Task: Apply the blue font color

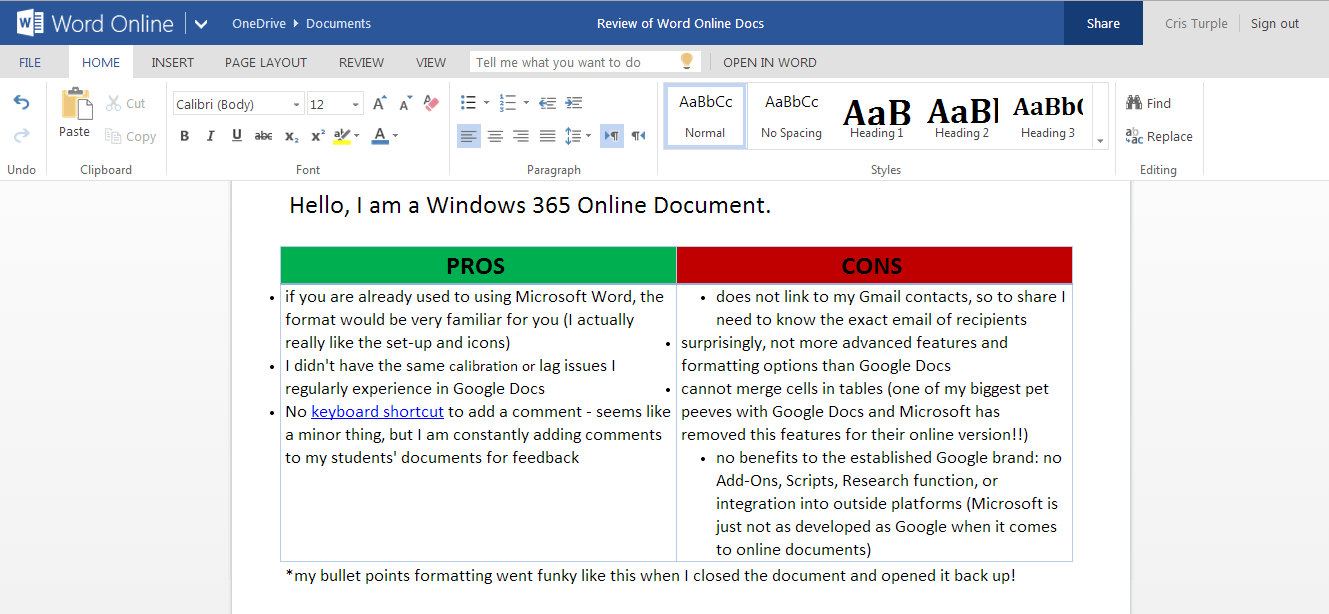Action: click(x=380, y=136)
